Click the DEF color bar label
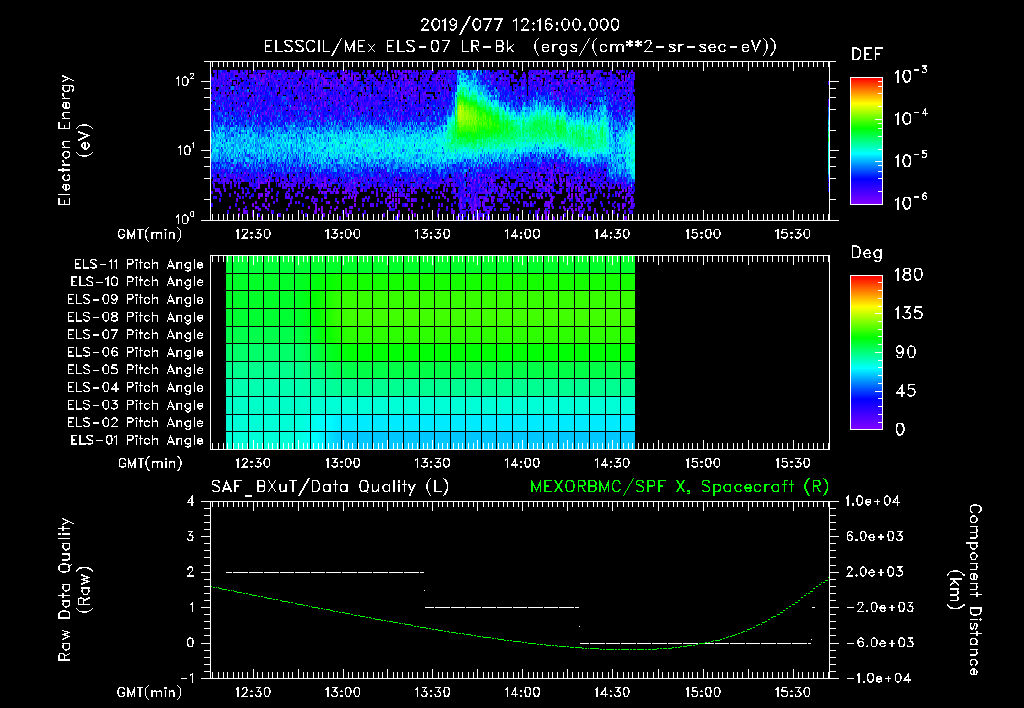This screenshot has height=708, width=1024. (x=867, y=55)
